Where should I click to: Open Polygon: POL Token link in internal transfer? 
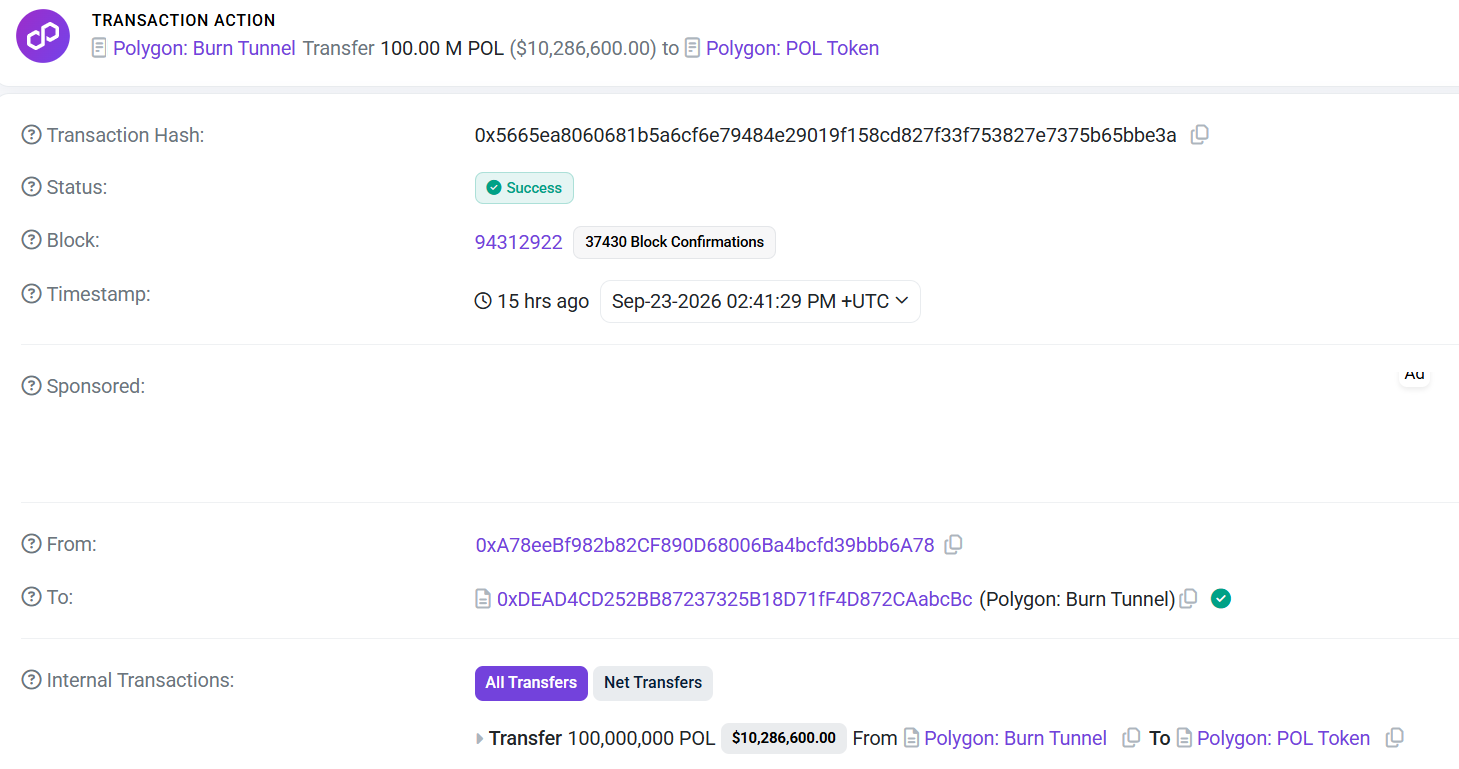pyautogui.click(x=1283, y=738)
